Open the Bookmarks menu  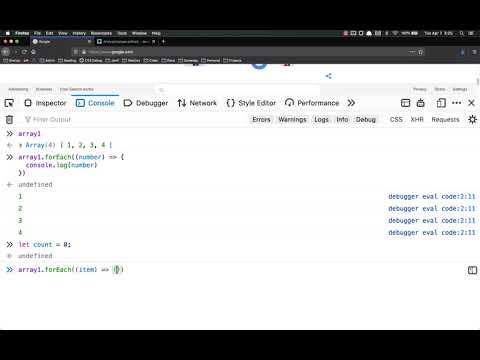(101, 33)
